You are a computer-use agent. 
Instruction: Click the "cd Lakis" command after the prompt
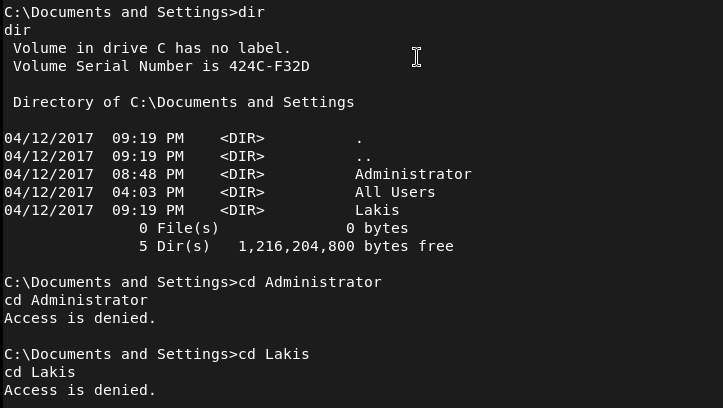[273, 354]
